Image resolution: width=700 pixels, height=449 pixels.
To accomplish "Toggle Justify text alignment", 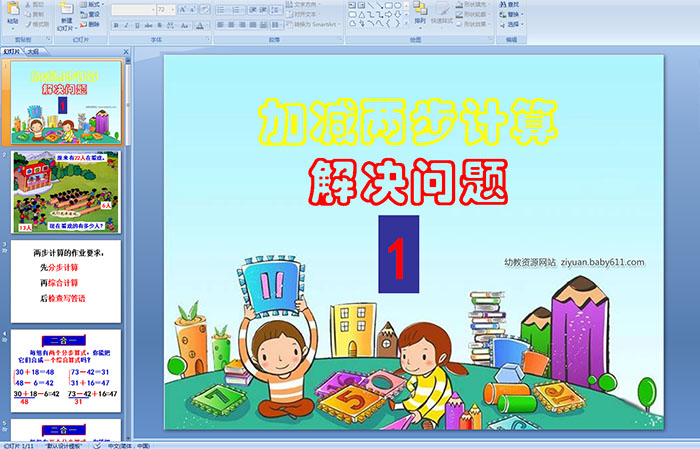I will pyautogui.click(x=253, y=25).
